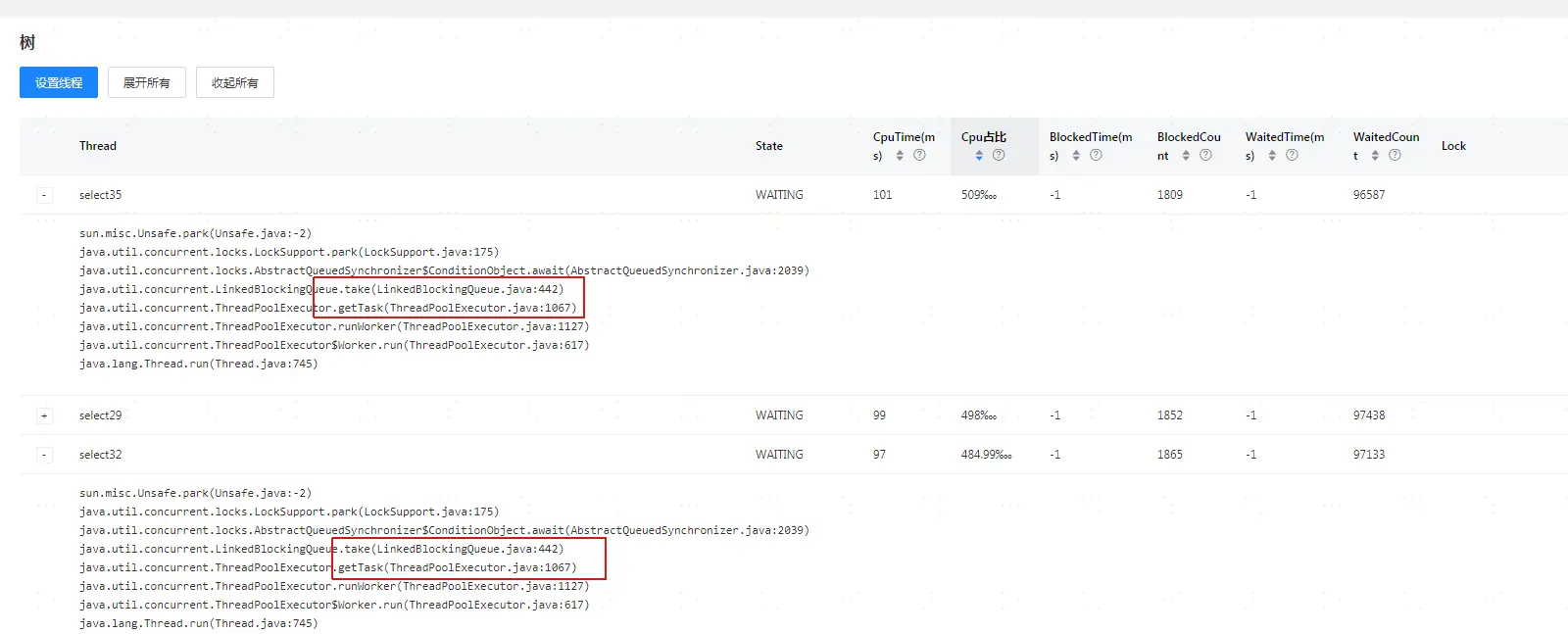1568x634 pixels.
Task: Click the BlockedTime(ms) column header label
Action: click(1091, 146)
